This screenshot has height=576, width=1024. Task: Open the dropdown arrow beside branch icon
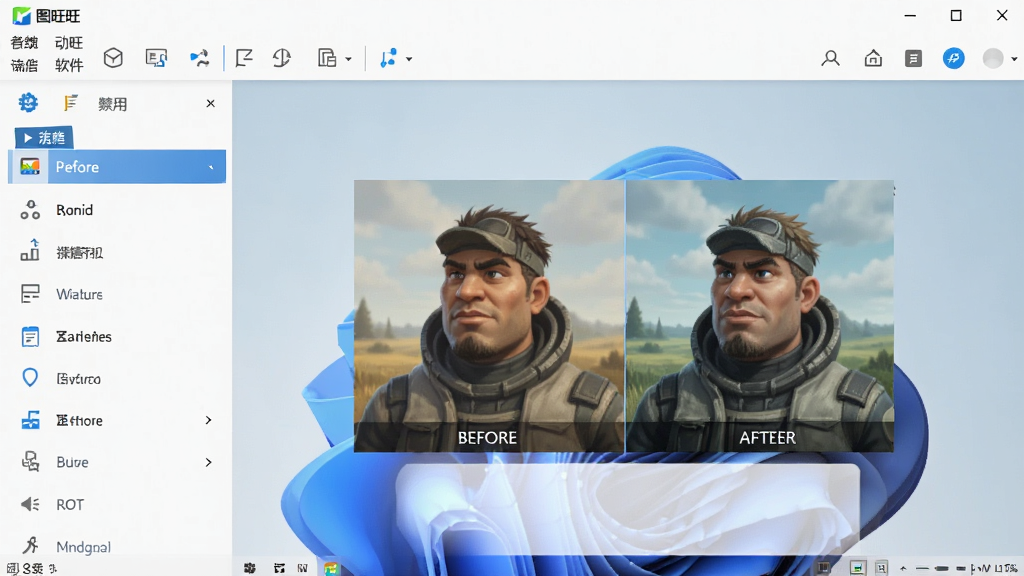pos(409,59)
